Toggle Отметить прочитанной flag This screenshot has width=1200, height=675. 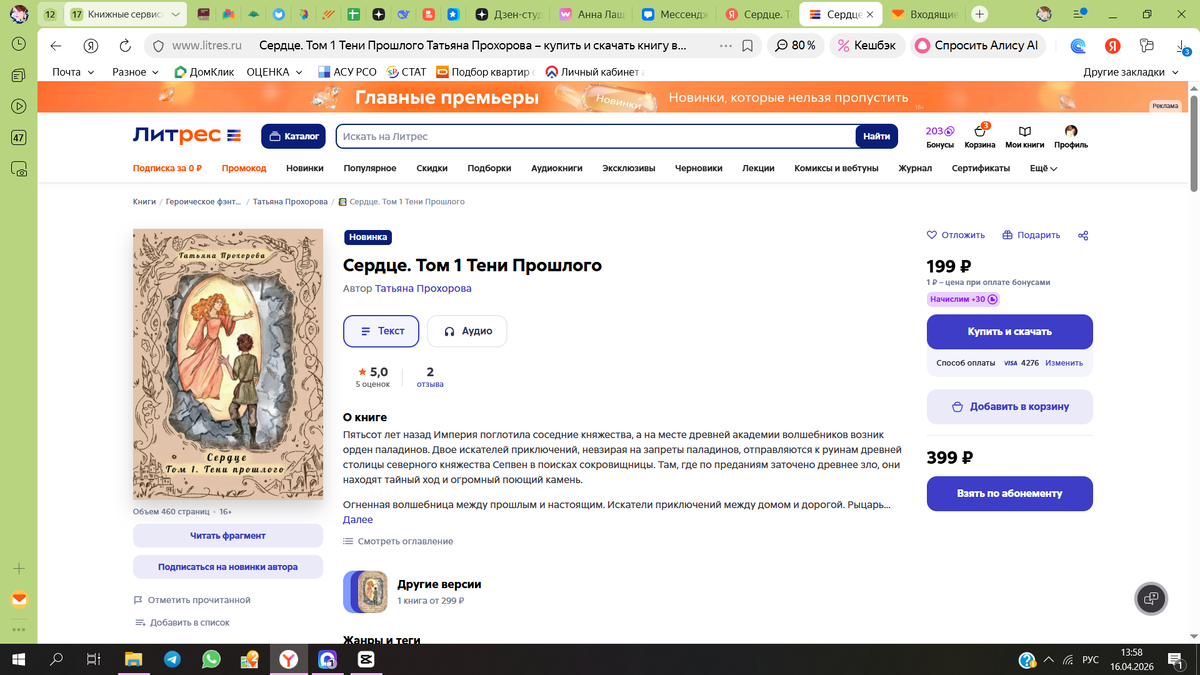192,600
